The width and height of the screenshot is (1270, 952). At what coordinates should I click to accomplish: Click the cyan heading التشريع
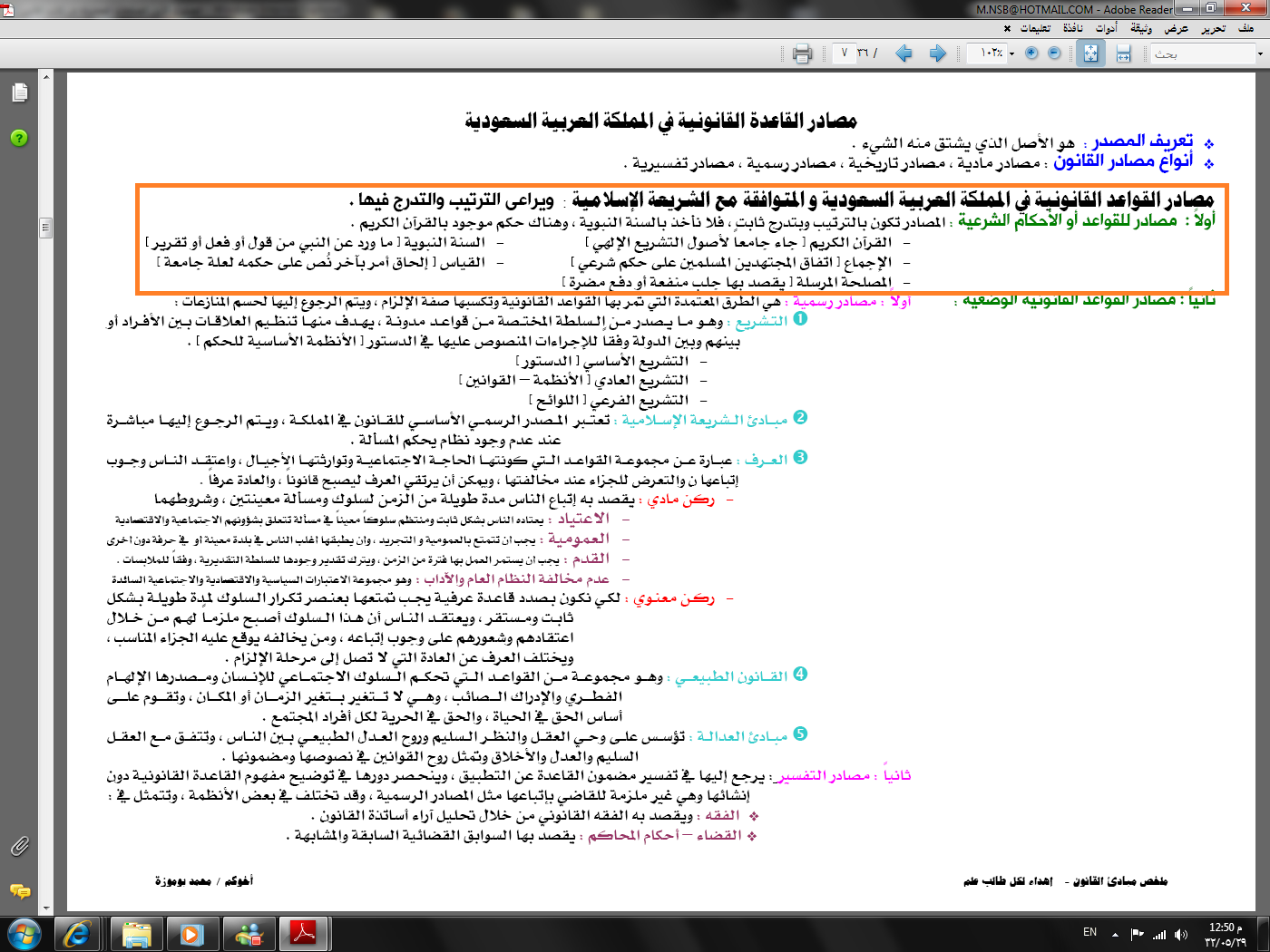point(762,322)
